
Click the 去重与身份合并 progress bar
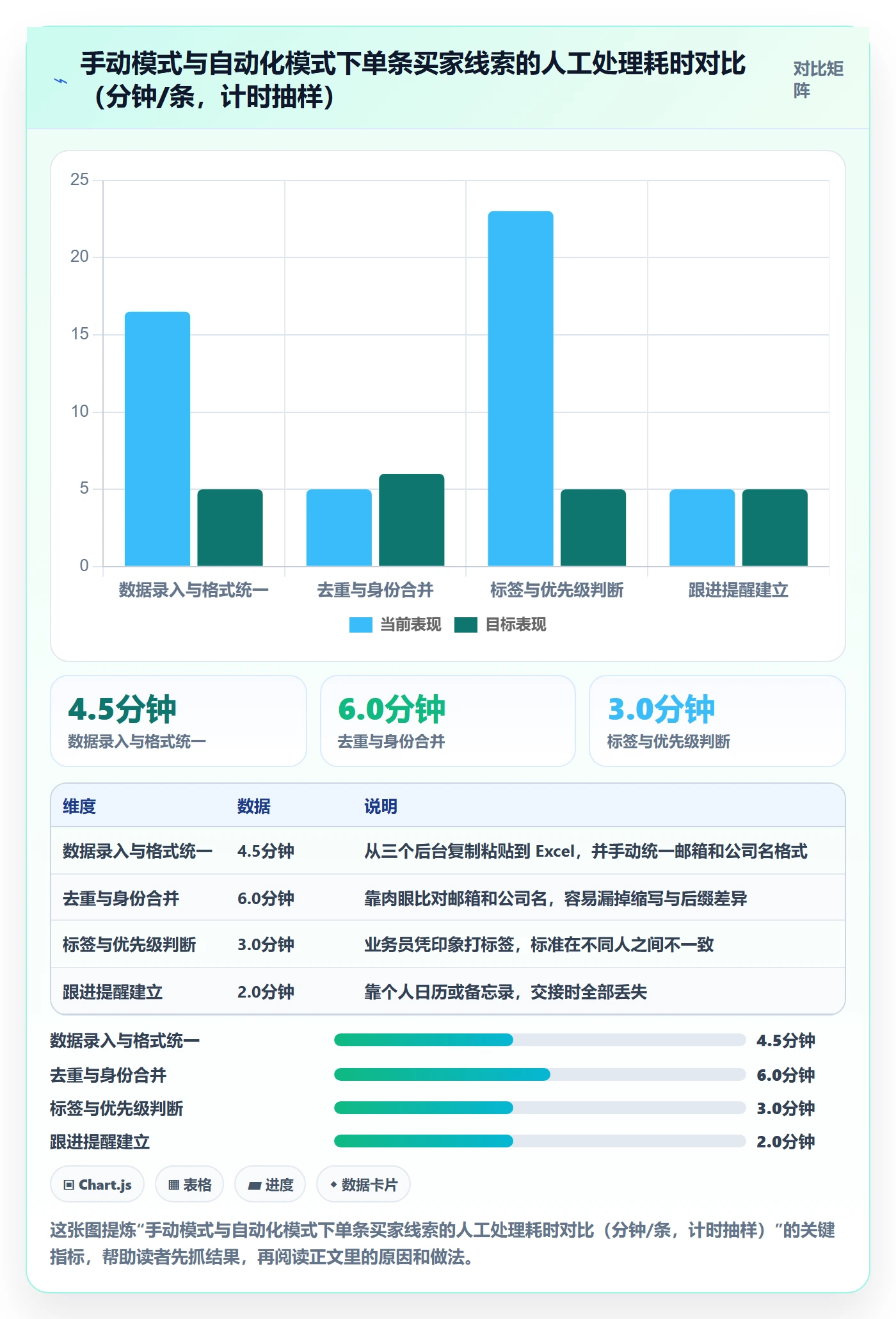pyautogui.click(x=540, y=1074)
